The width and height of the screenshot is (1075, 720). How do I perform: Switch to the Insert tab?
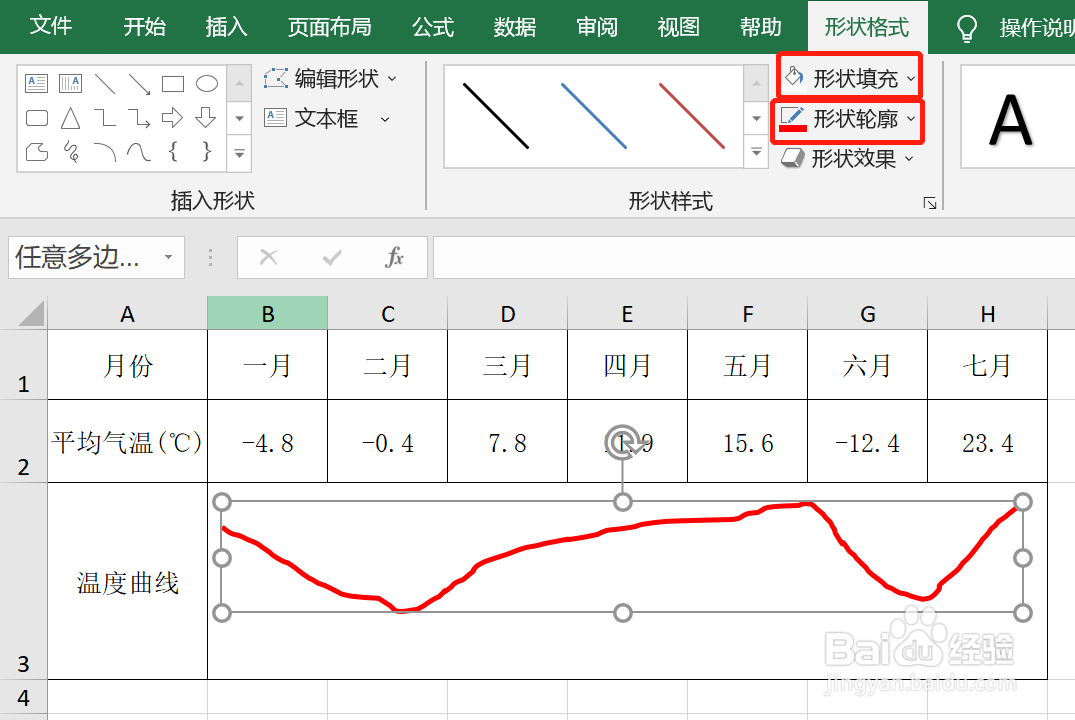click(x=226, y=27)
